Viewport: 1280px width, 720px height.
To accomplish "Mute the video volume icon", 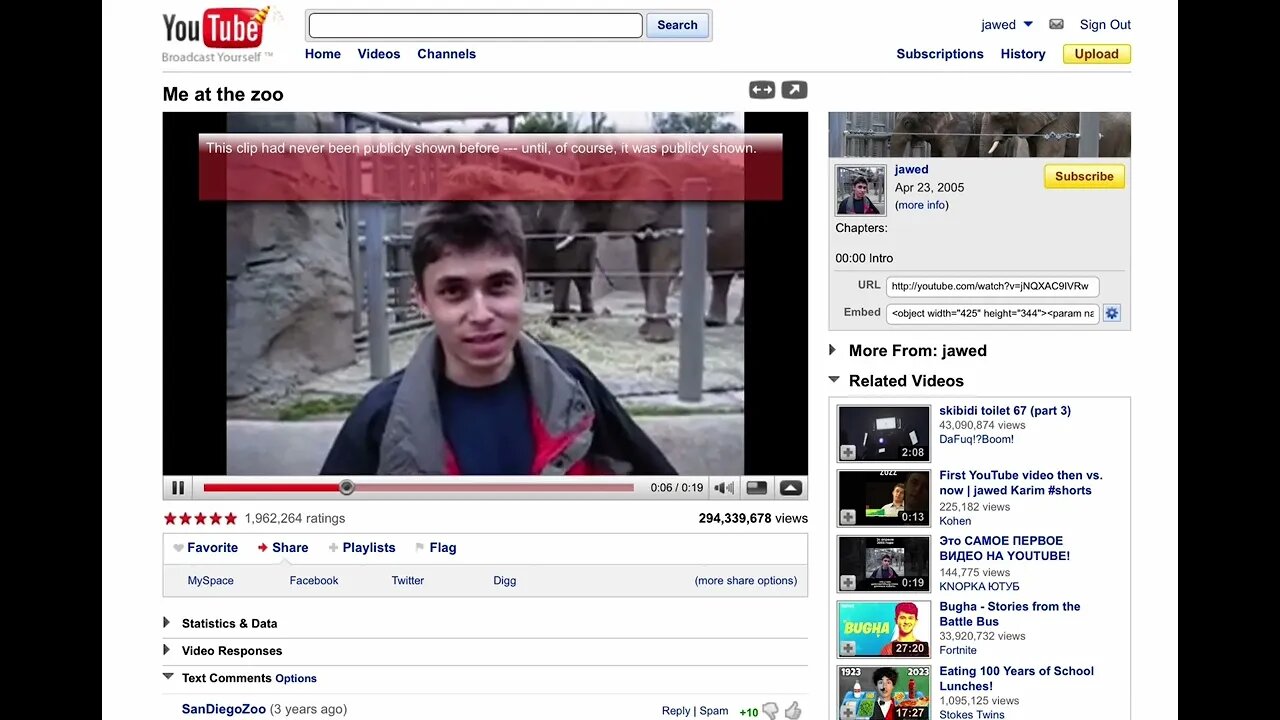I will pos(724,488).
